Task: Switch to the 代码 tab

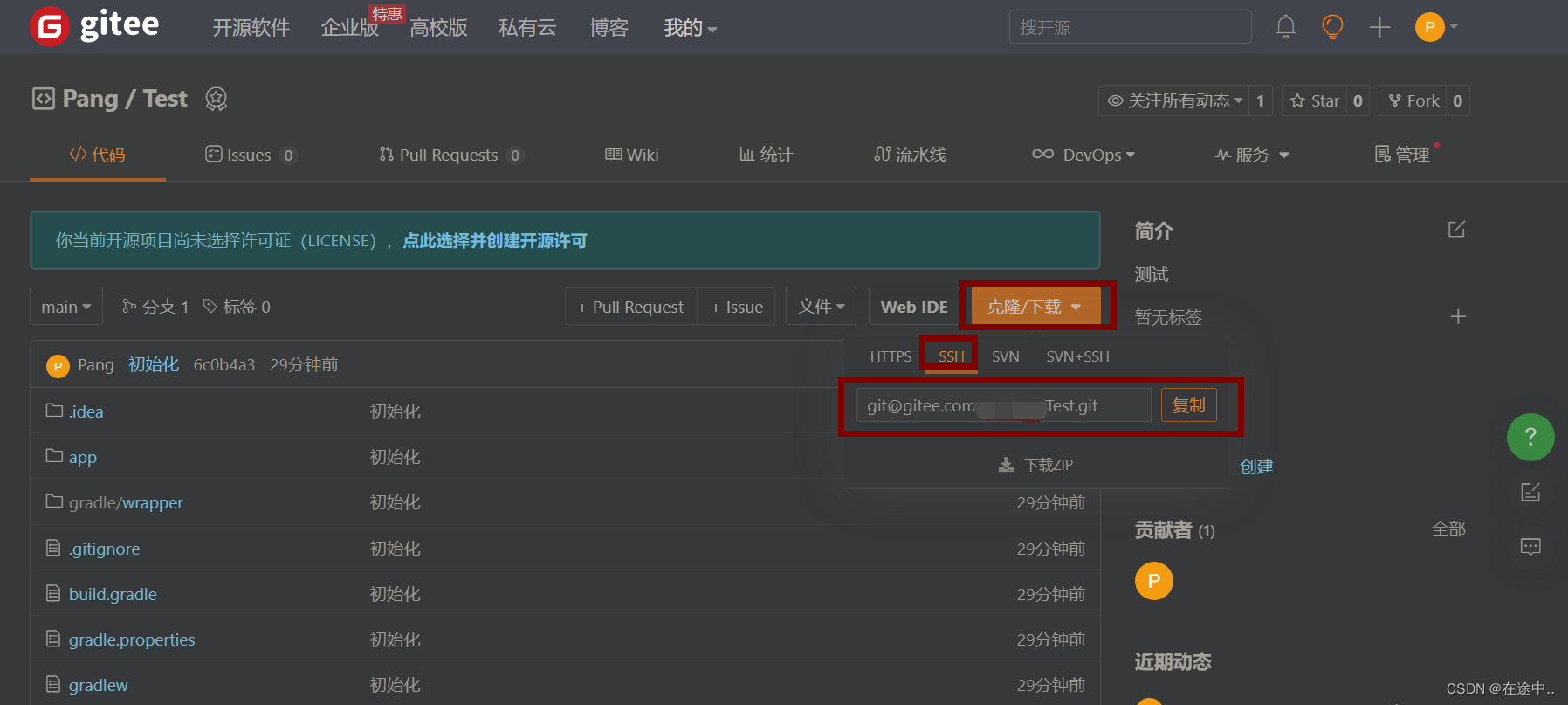Action: click(98, 155)
